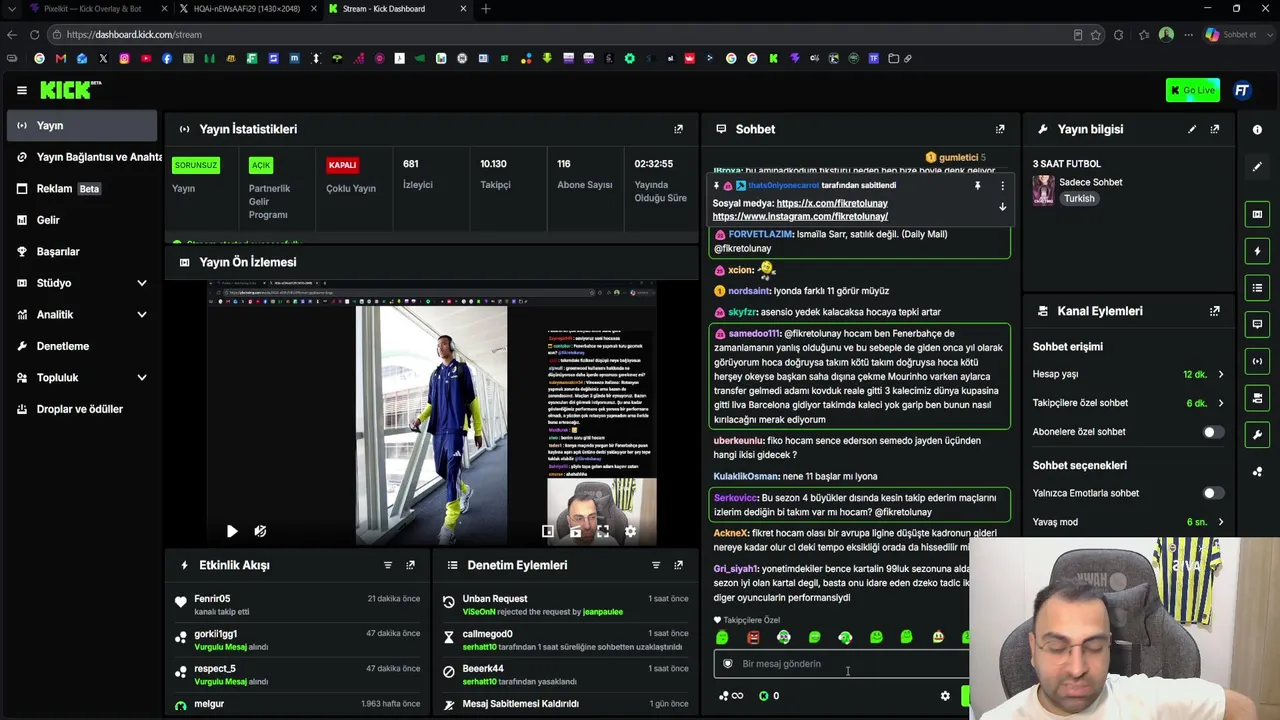Filter the Etkinlik Akışı feed
Viewport: 1280px width, 720px height.
pos(387,565)
